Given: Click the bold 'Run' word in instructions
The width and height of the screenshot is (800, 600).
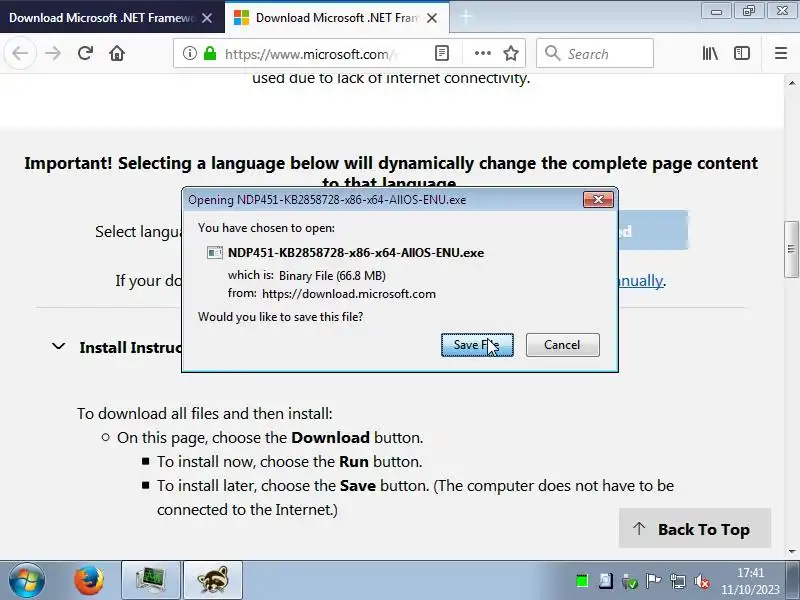Looking at the screenshot, I should tap(354, 461).
